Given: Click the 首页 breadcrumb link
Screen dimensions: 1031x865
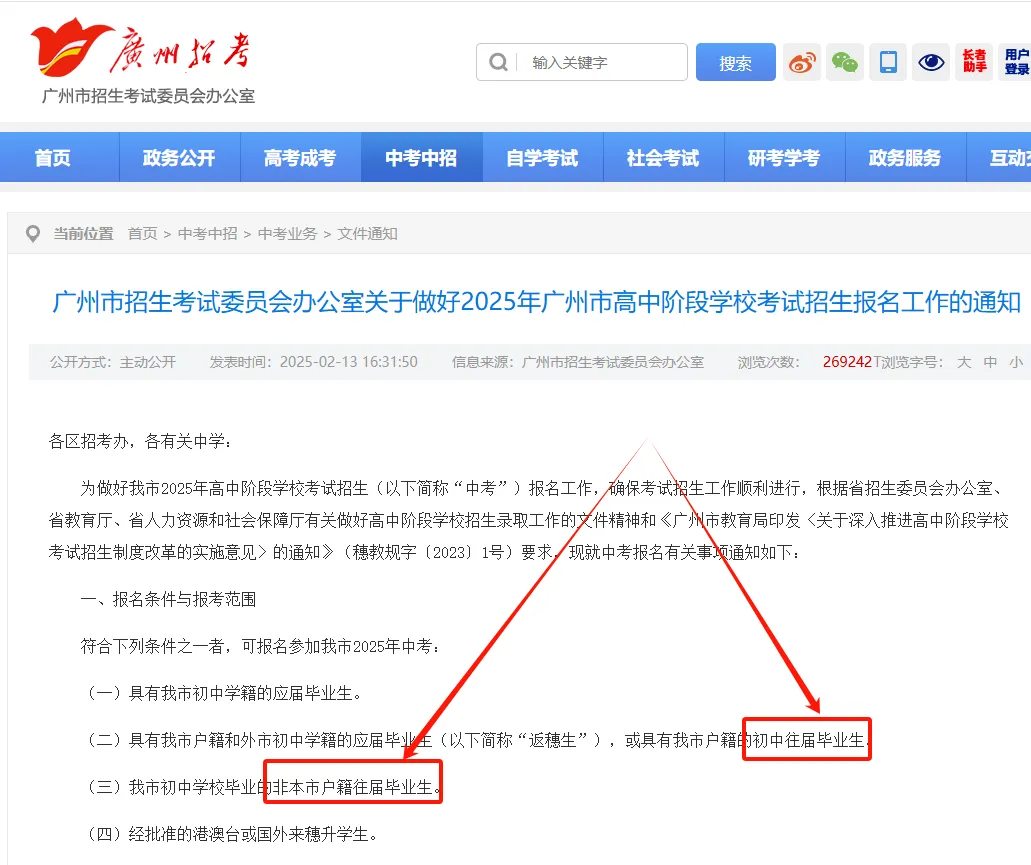Looking at the screenshot, I should point(143,233).
